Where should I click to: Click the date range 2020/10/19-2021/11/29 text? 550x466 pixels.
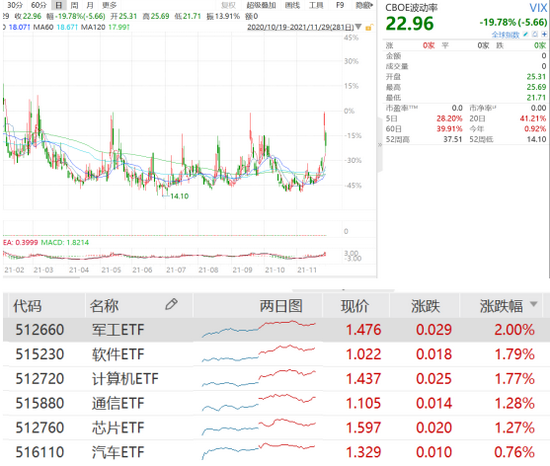pos(301,27)
